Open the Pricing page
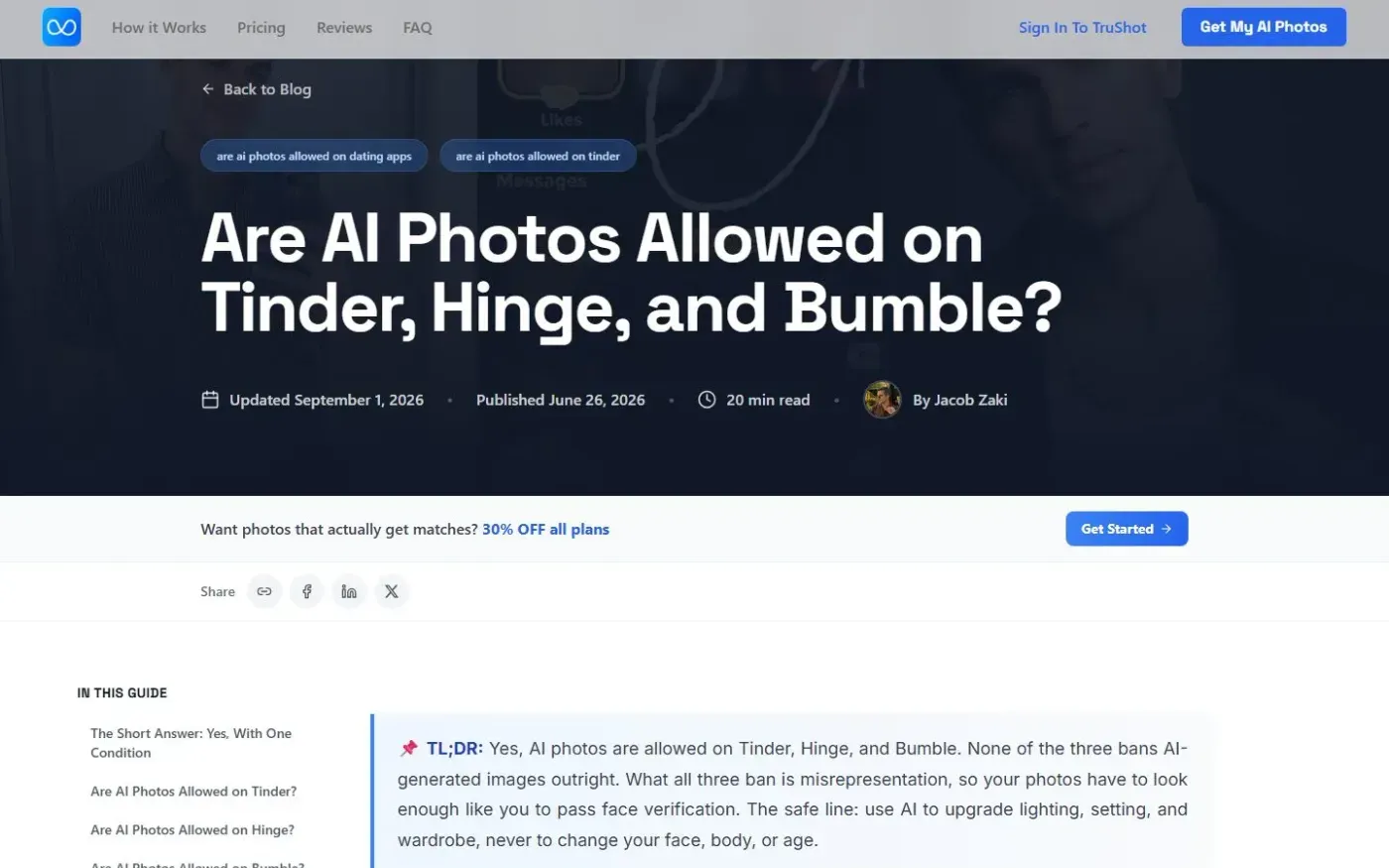The width and height of the screenshot is (1389, 868). tap(261, 28)
